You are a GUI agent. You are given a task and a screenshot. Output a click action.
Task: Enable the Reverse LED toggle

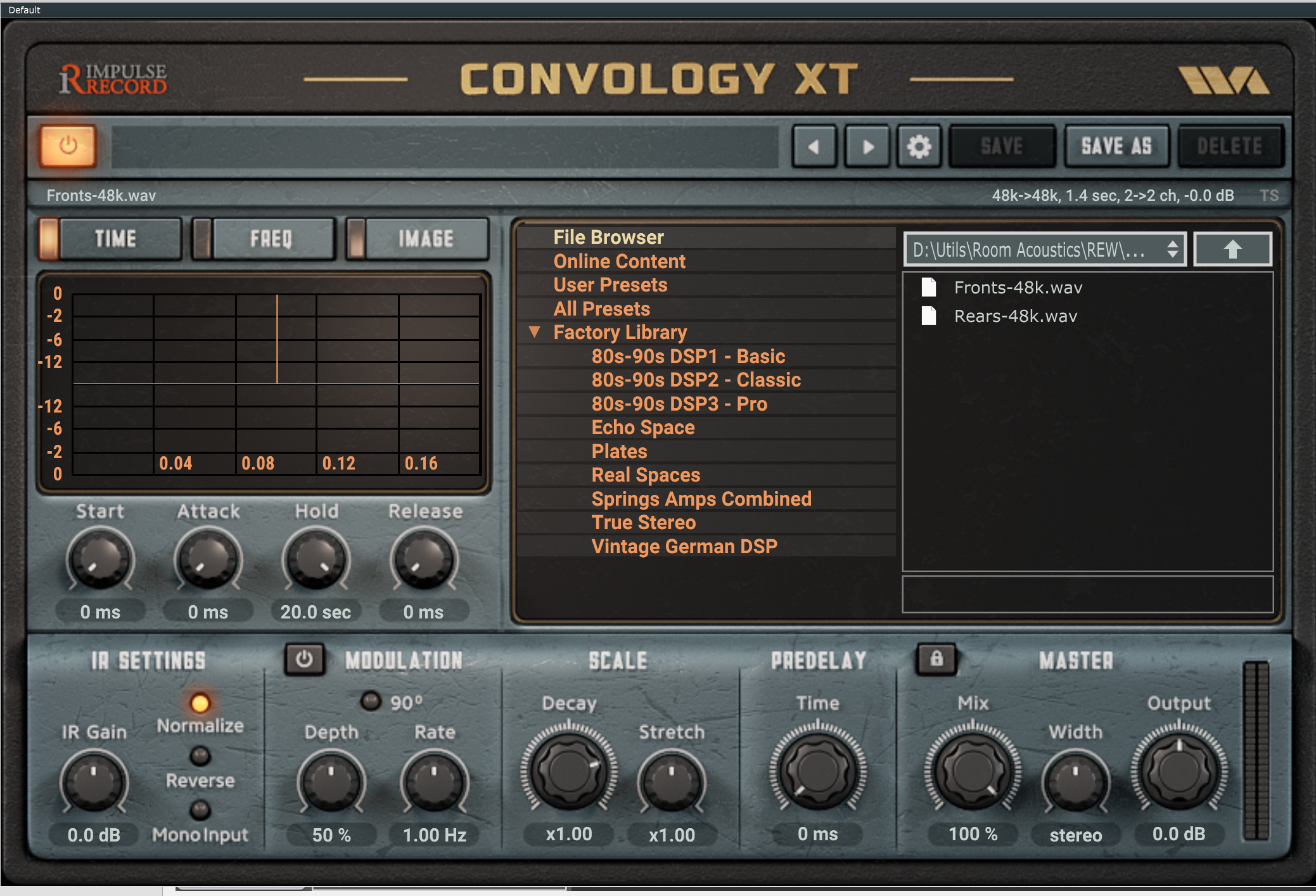pyautogui.click(x=200, y=755)
